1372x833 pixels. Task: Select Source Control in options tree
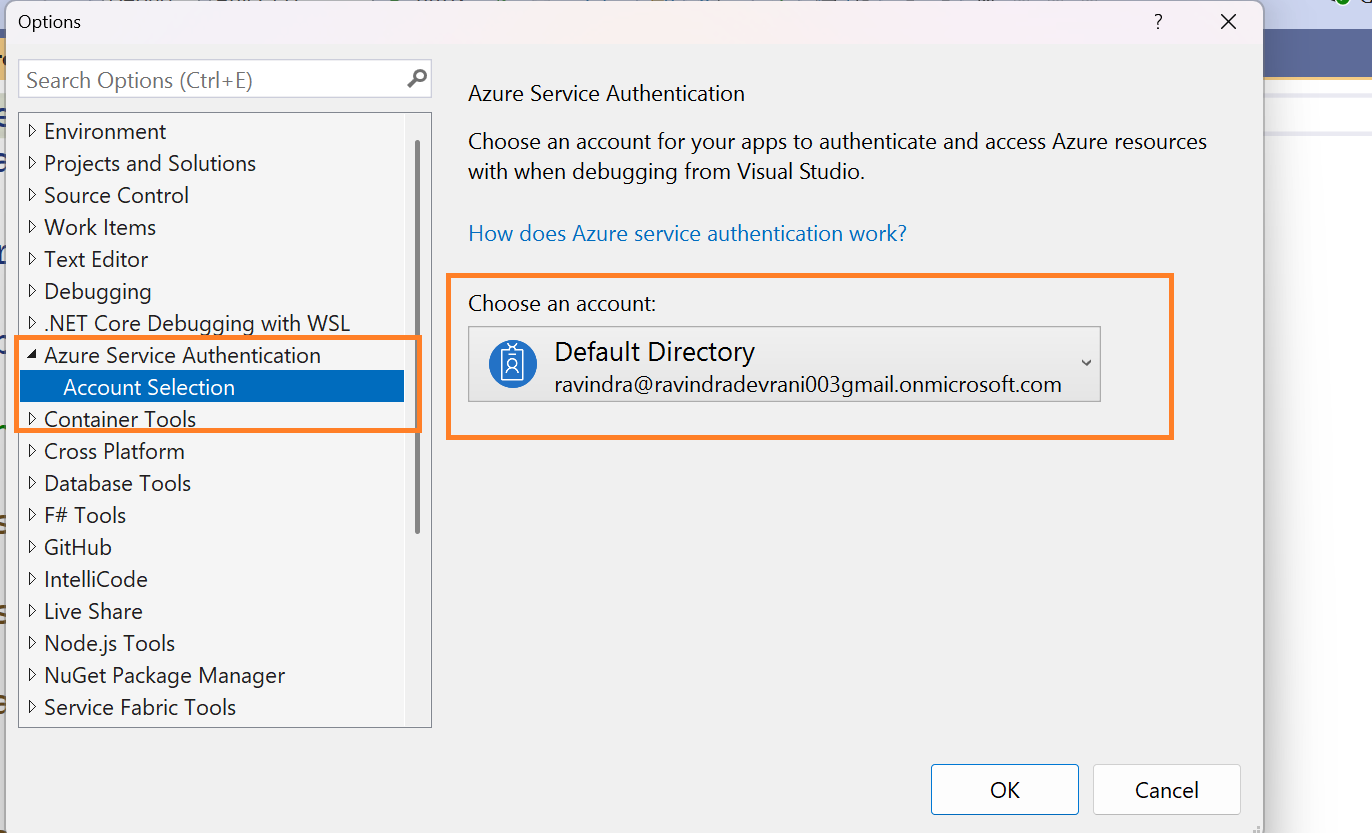(116, 195)
